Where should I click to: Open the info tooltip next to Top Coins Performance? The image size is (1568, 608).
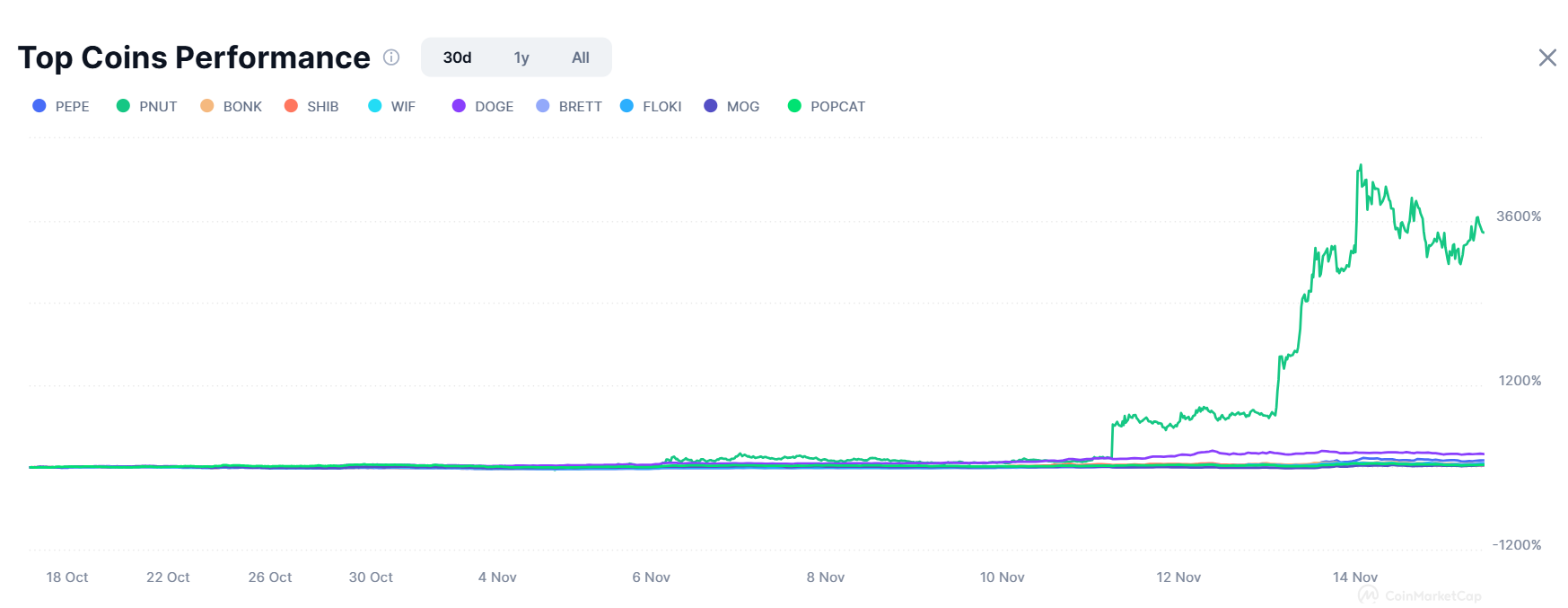pyautogui.click(x=391, y=57)
